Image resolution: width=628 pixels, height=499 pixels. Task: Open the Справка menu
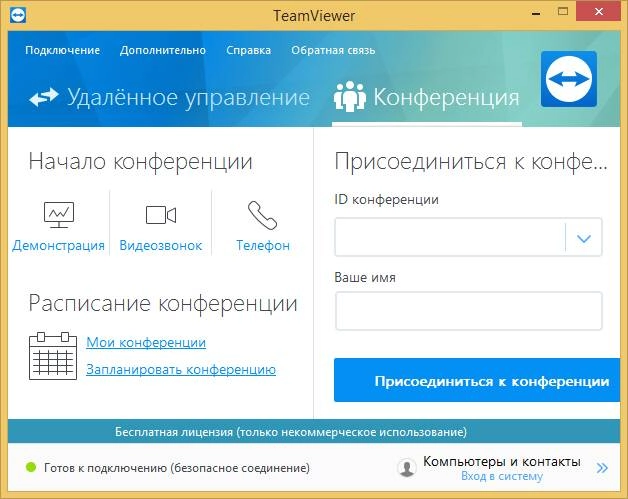coord(248,50)
